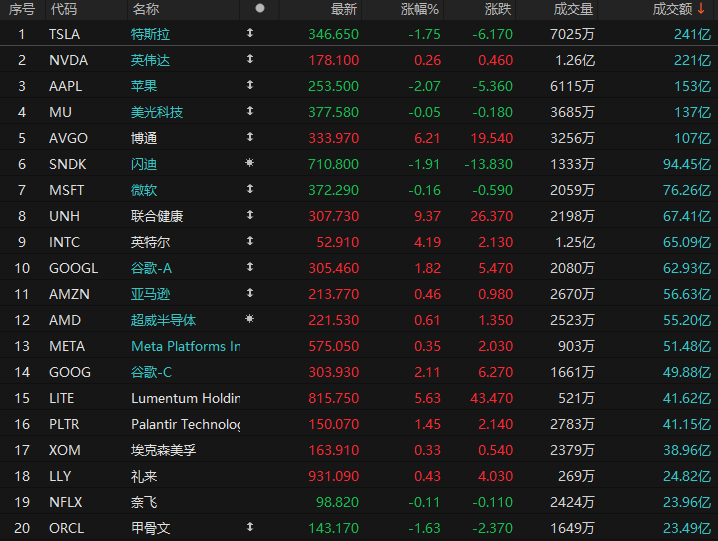This screenshot has width=718, height=541.
Task: Open stock name 超威半导体
Action: (x=163, y=320)
